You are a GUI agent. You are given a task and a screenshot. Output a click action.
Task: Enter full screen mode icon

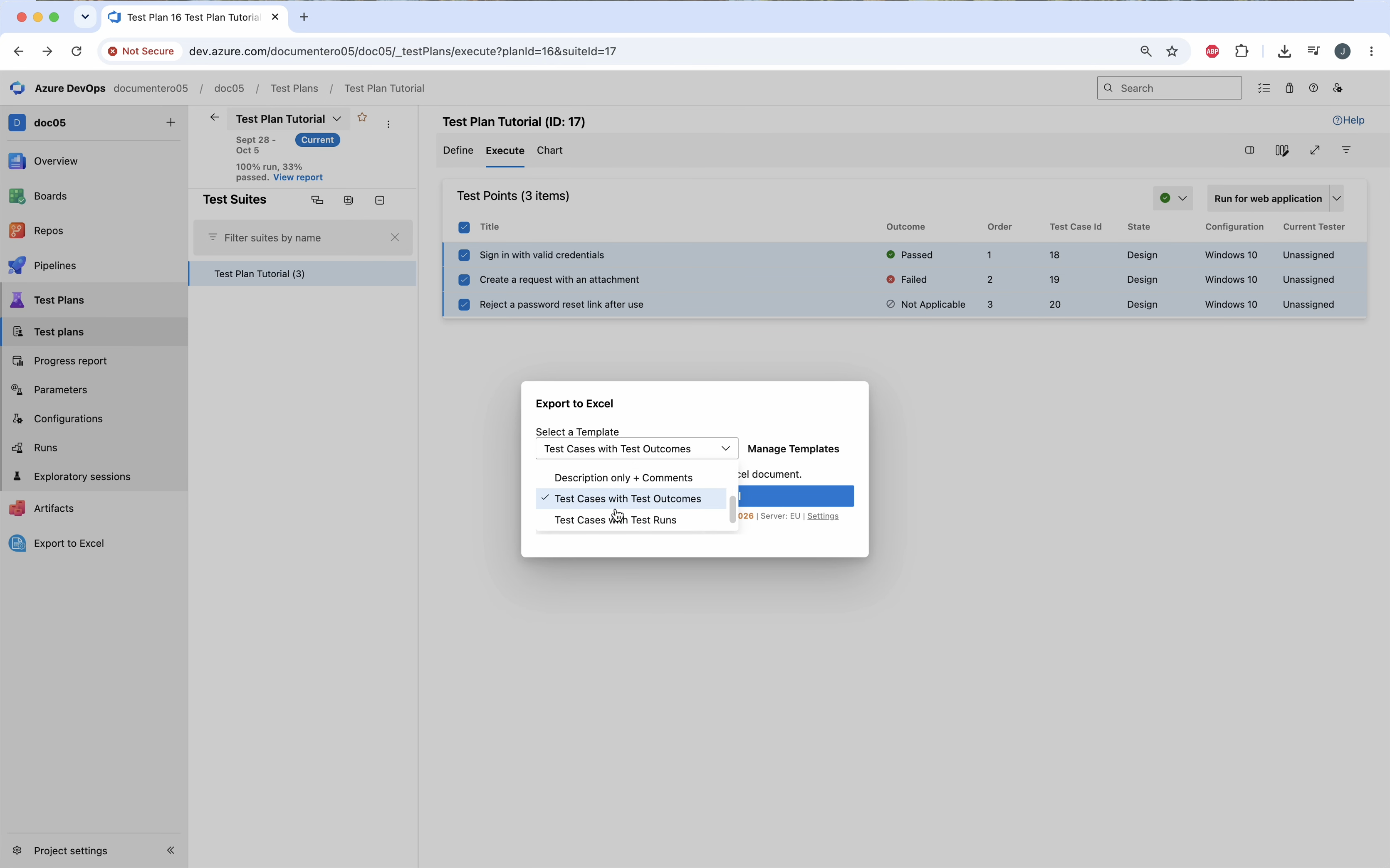pyautogui.click(x=1315, y=150)
